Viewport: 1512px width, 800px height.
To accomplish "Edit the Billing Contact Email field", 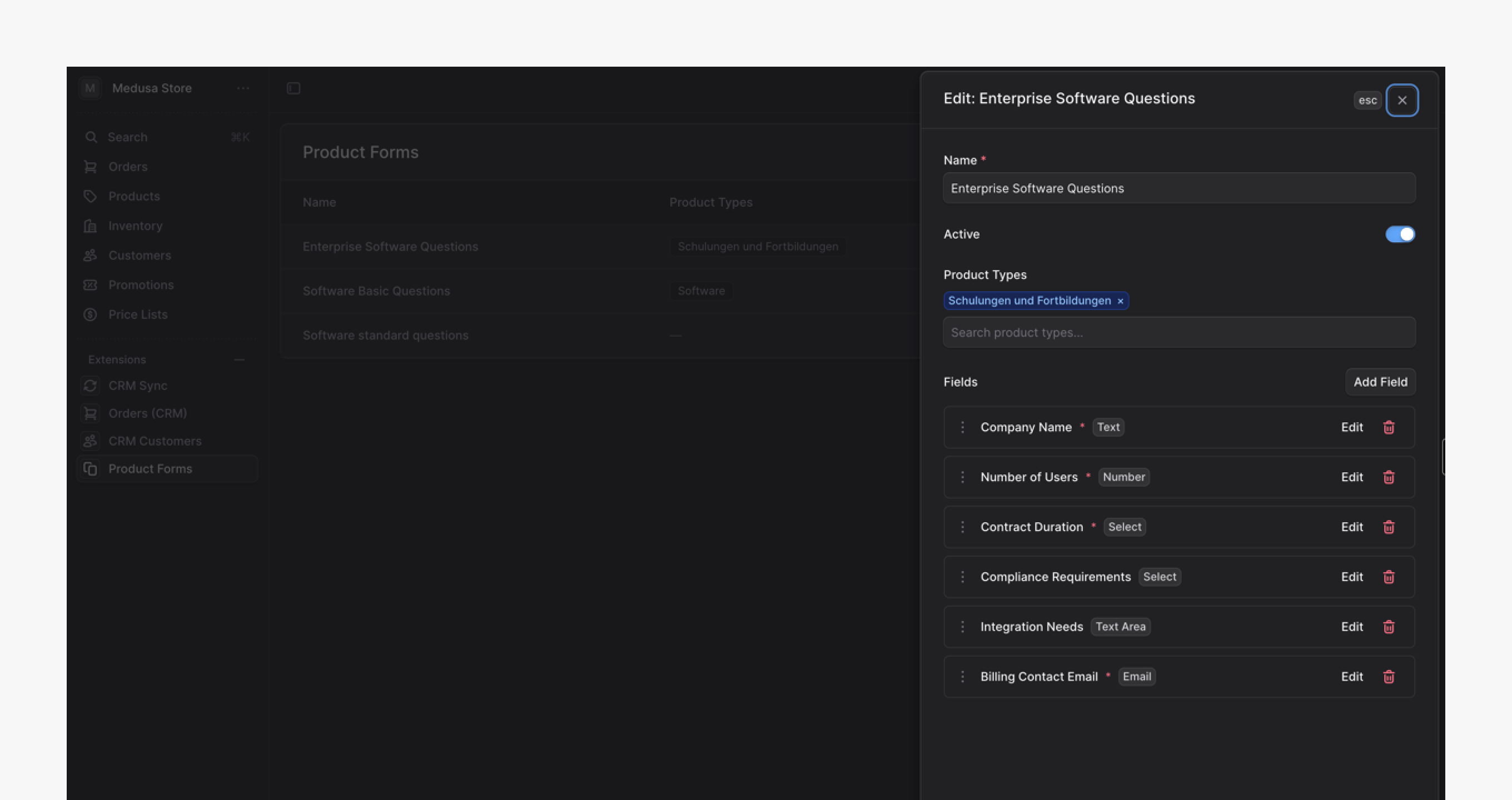I will click(x=1352, y=676).
